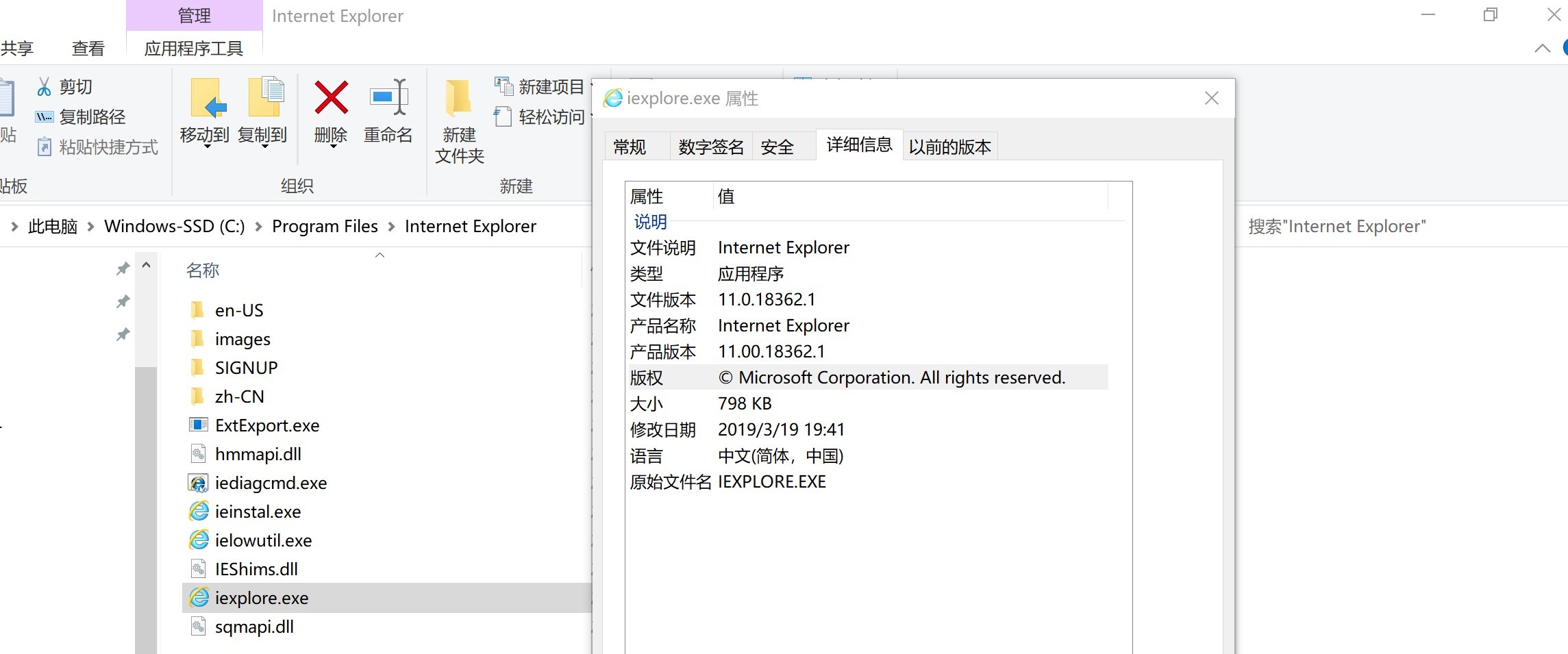Click the iexplore.exe file icon in list
Image resolution: width=1568 pixels, height=654 pixels.
[x=199, y=598]
